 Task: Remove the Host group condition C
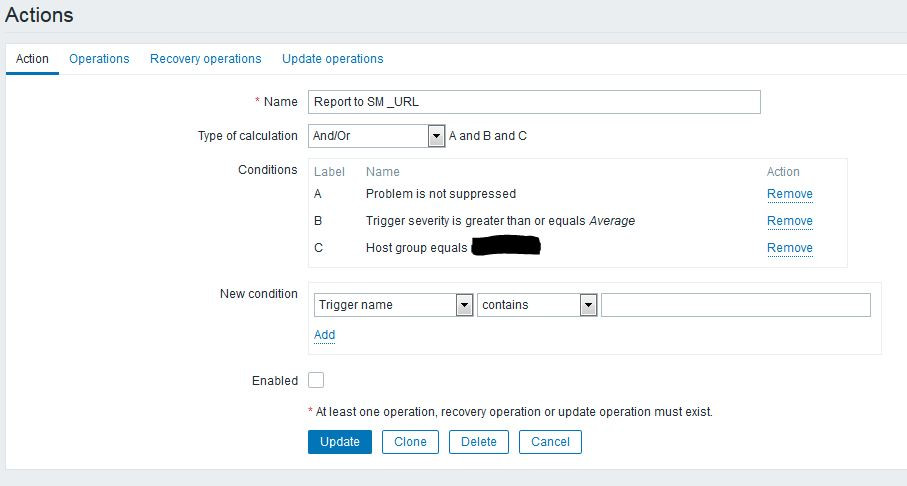(x=789, y=248)
